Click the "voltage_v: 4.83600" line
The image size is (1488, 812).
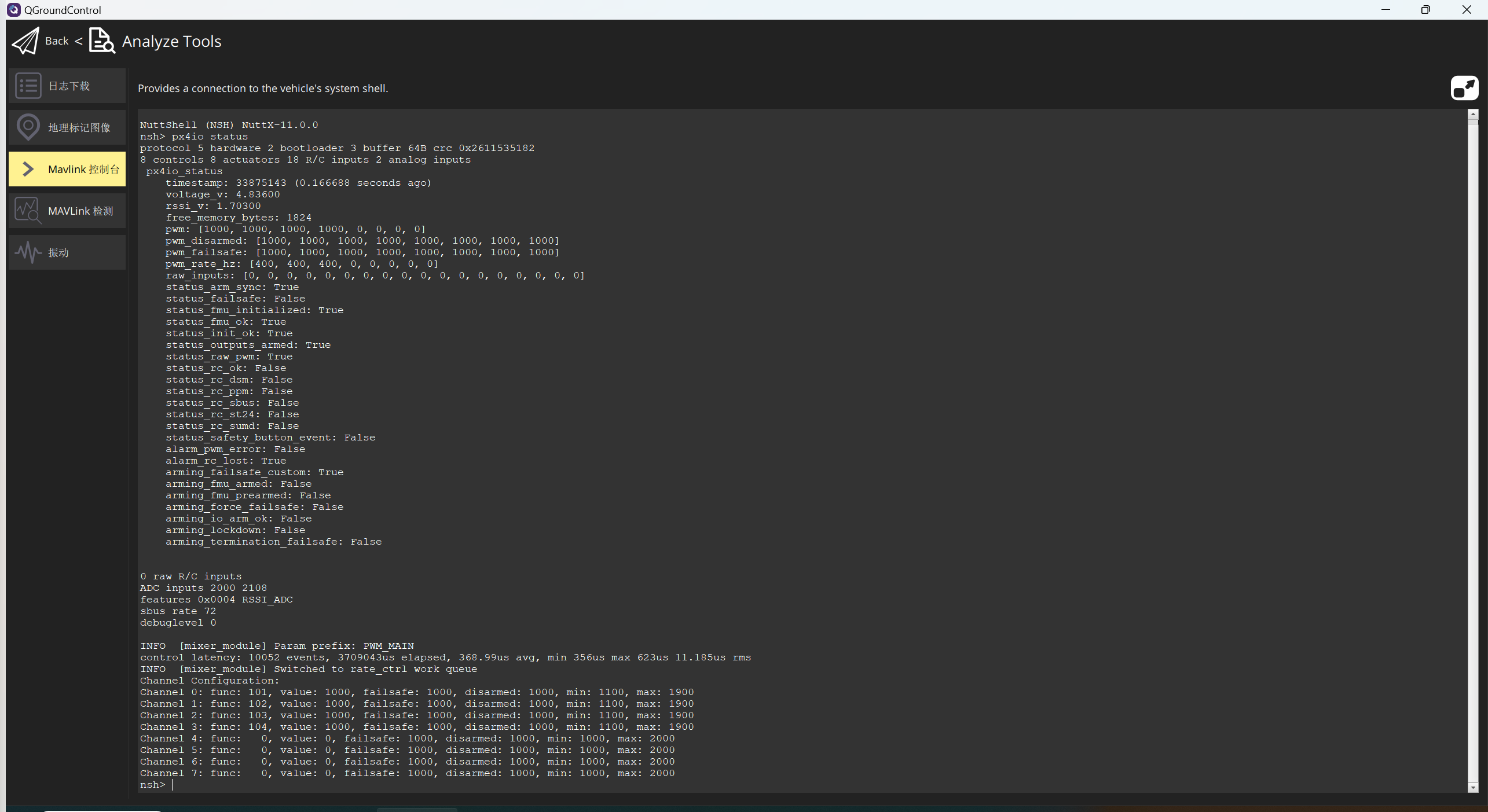[x=223, y=194]
